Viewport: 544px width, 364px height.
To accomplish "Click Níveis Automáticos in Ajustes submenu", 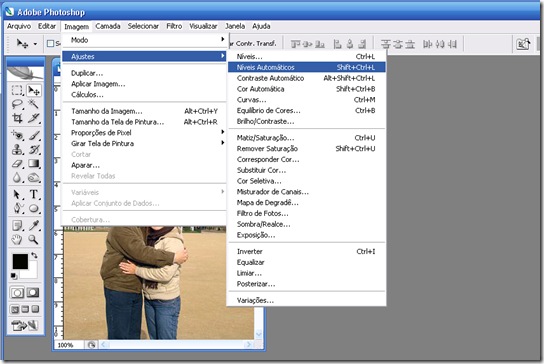I will [x=306, y=67].
